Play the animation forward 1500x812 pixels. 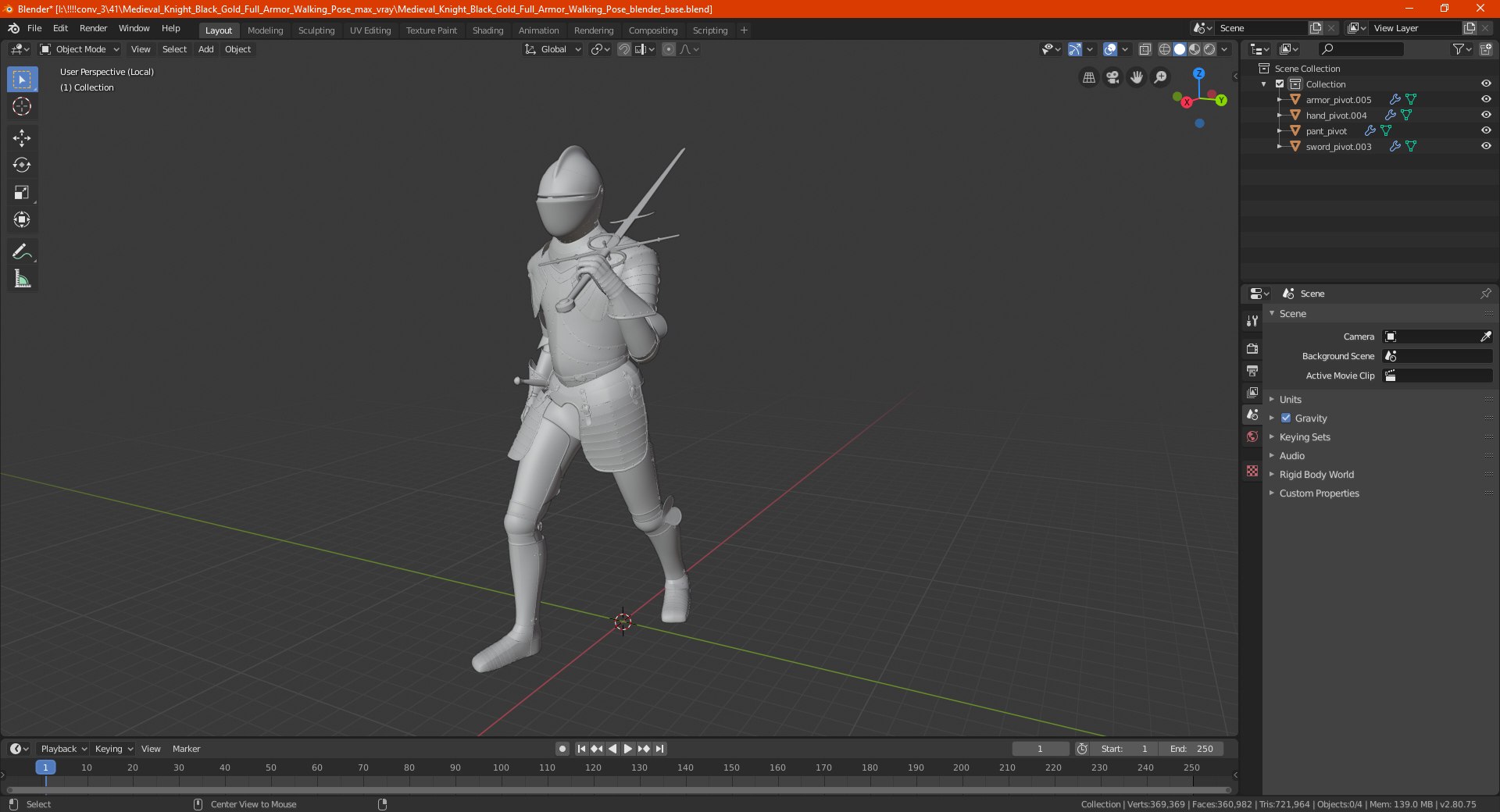click(627, 749)
